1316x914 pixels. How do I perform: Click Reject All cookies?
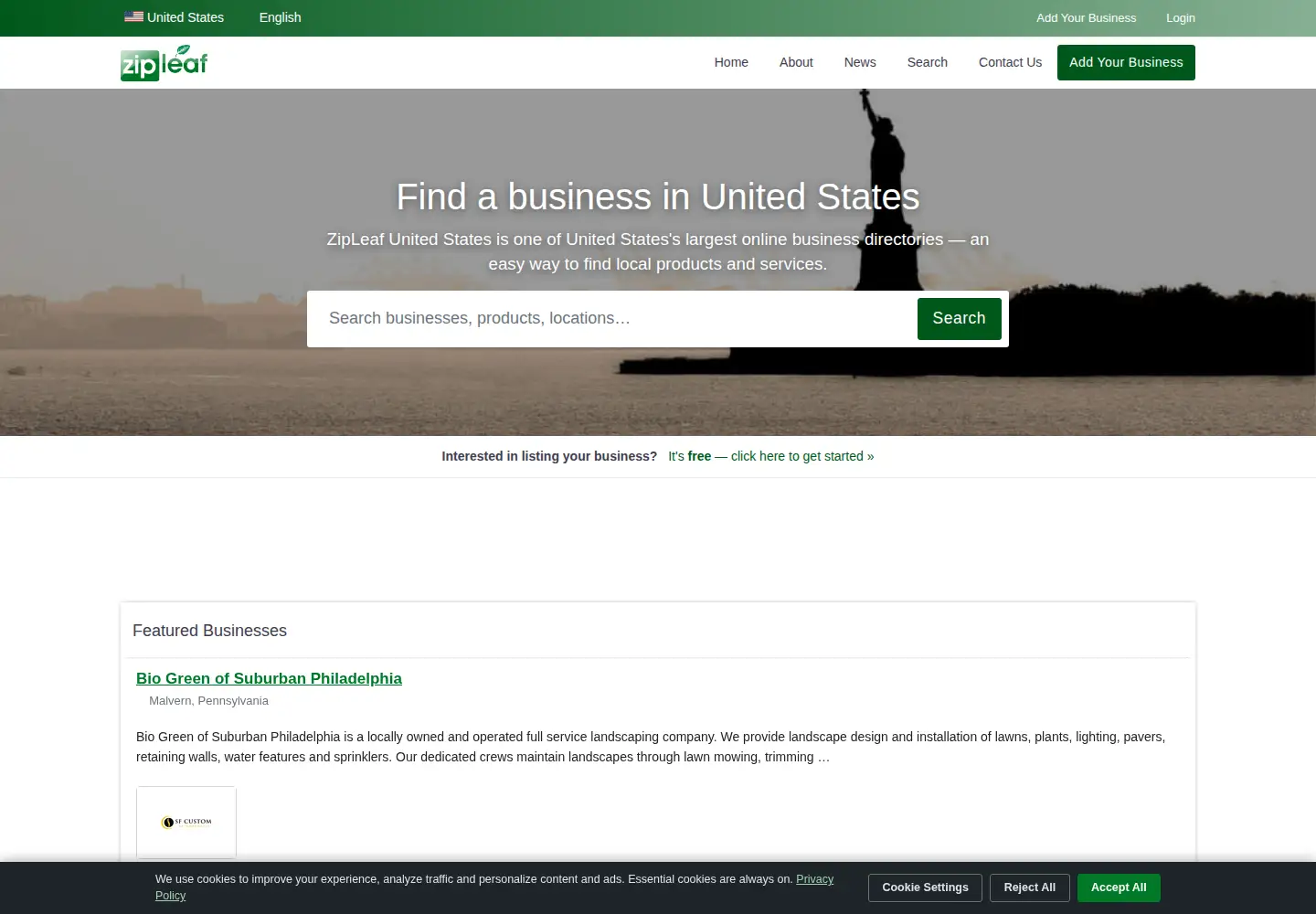(x=1029, y=887)
